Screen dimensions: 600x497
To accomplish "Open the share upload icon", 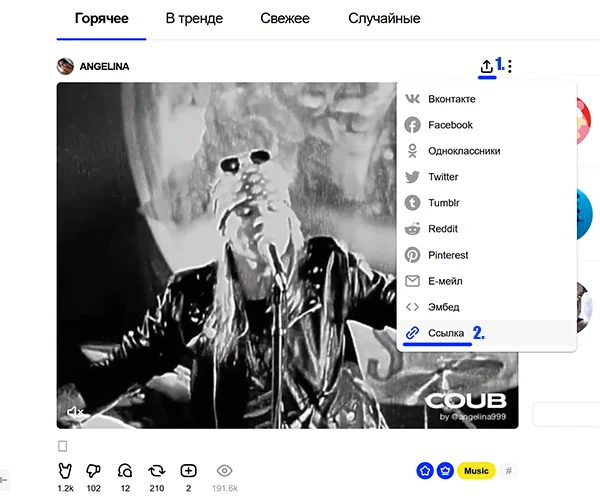I will pos(486,67).
